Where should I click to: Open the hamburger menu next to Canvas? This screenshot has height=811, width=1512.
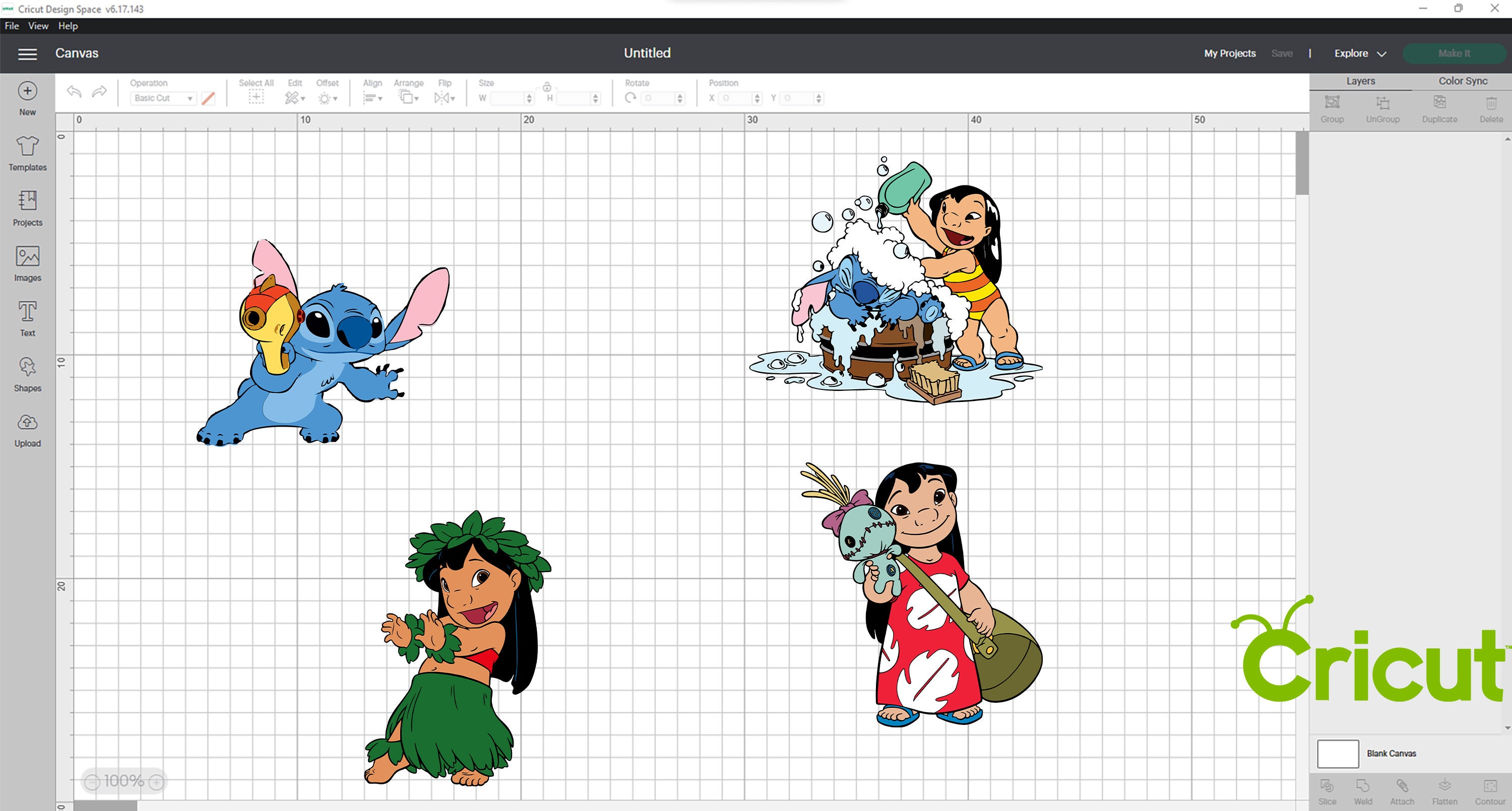click(x=27, y=54)
